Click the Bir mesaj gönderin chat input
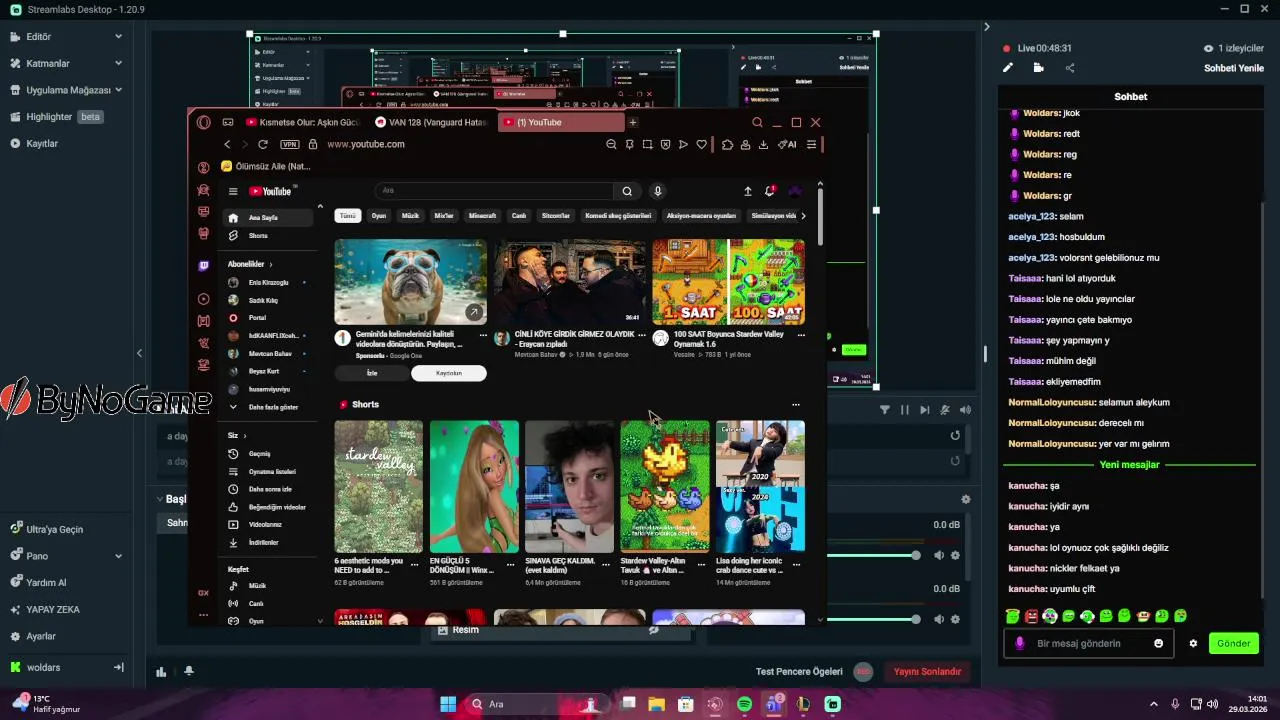Screen dimensions: 1280x720 pos(1090,644)
